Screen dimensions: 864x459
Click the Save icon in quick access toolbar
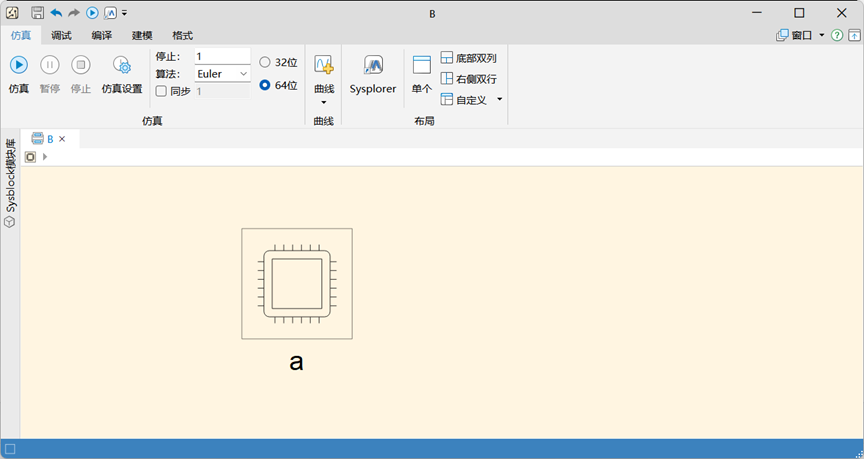click(37, 13)
